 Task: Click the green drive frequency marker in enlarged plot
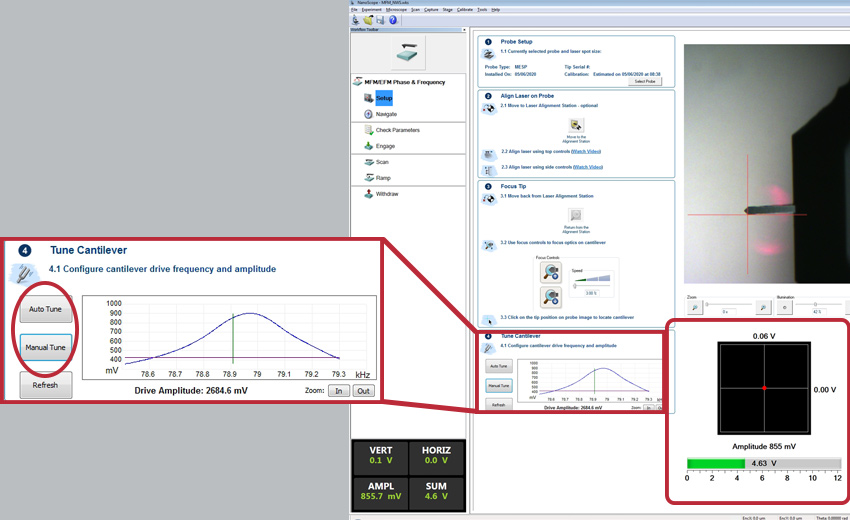pyautogui.click(x=233, y=338)
